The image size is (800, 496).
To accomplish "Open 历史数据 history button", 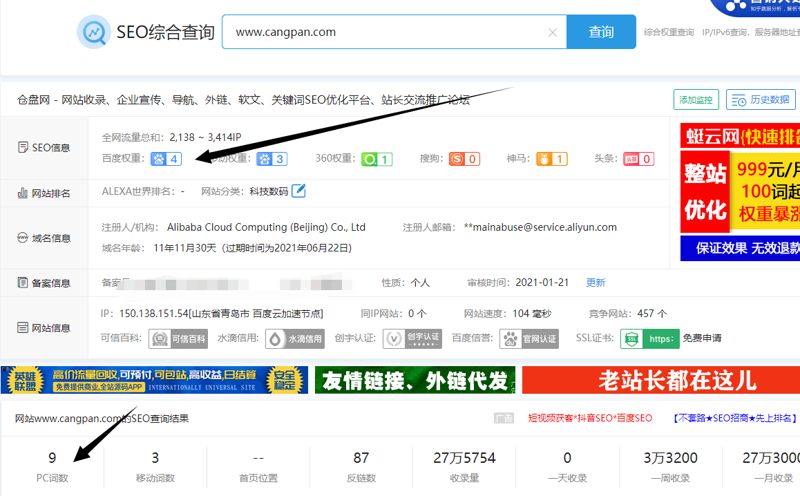I will point(761,100).
